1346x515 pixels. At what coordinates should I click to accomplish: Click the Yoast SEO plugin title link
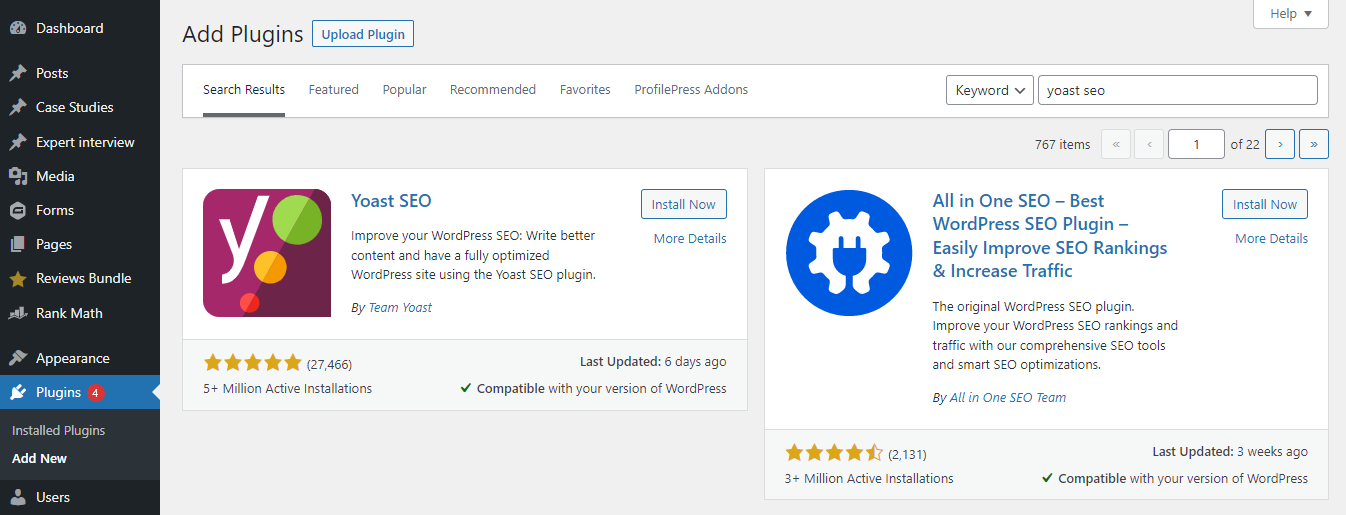391,200
